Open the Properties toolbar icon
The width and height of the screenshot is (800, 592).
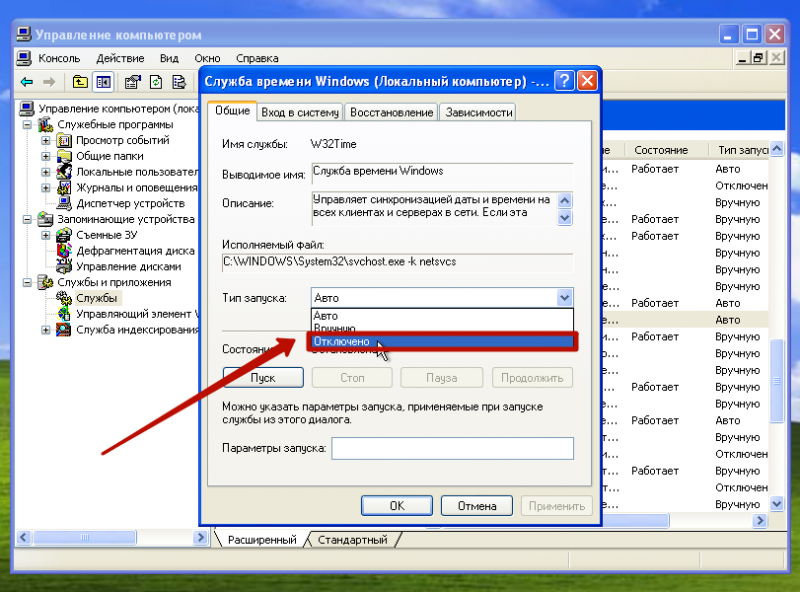click(133, 82)
